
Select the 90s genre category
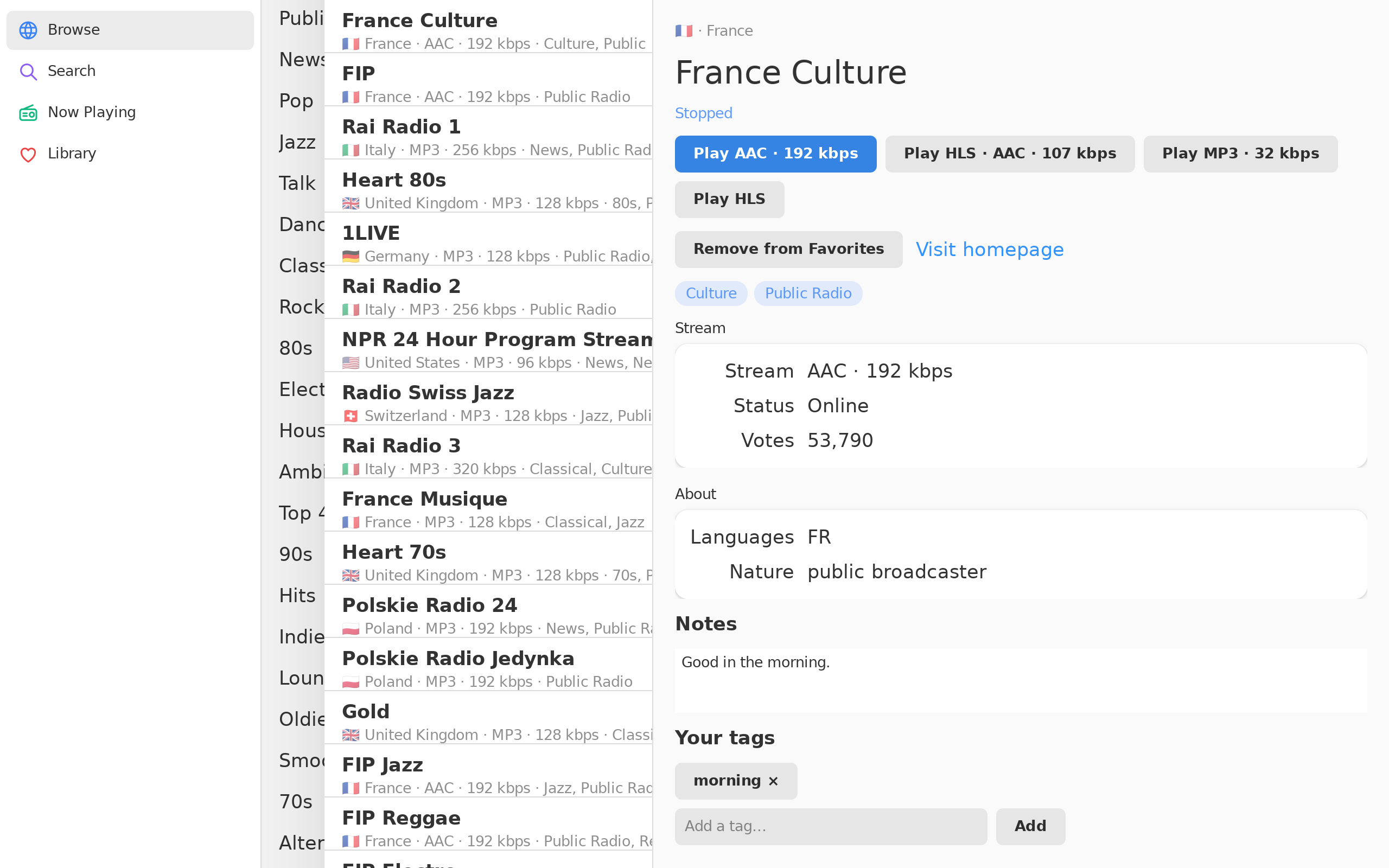296,554
